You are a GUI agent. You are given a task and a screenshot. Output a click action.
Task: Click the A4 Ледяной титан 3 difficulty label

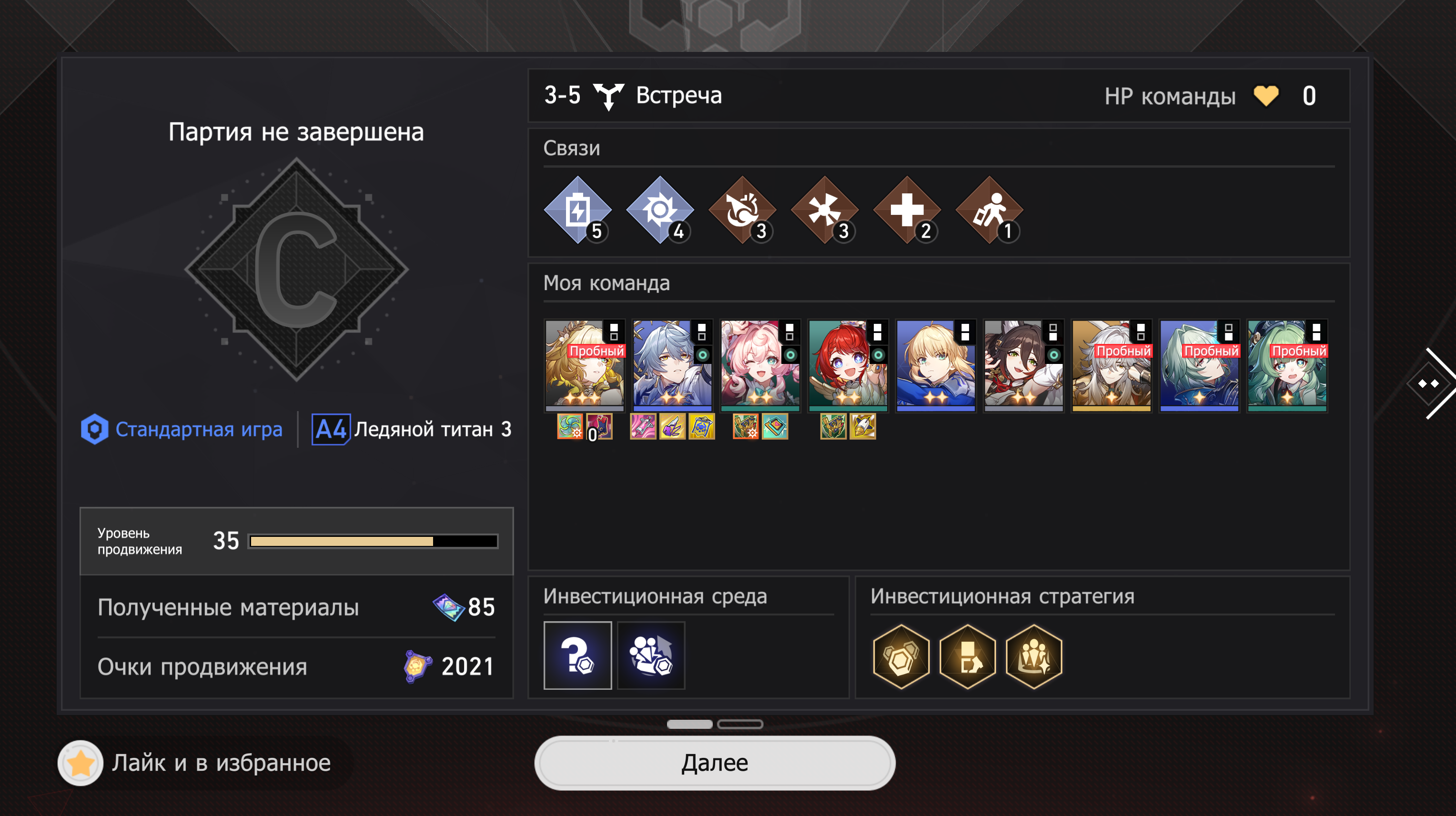412,430
